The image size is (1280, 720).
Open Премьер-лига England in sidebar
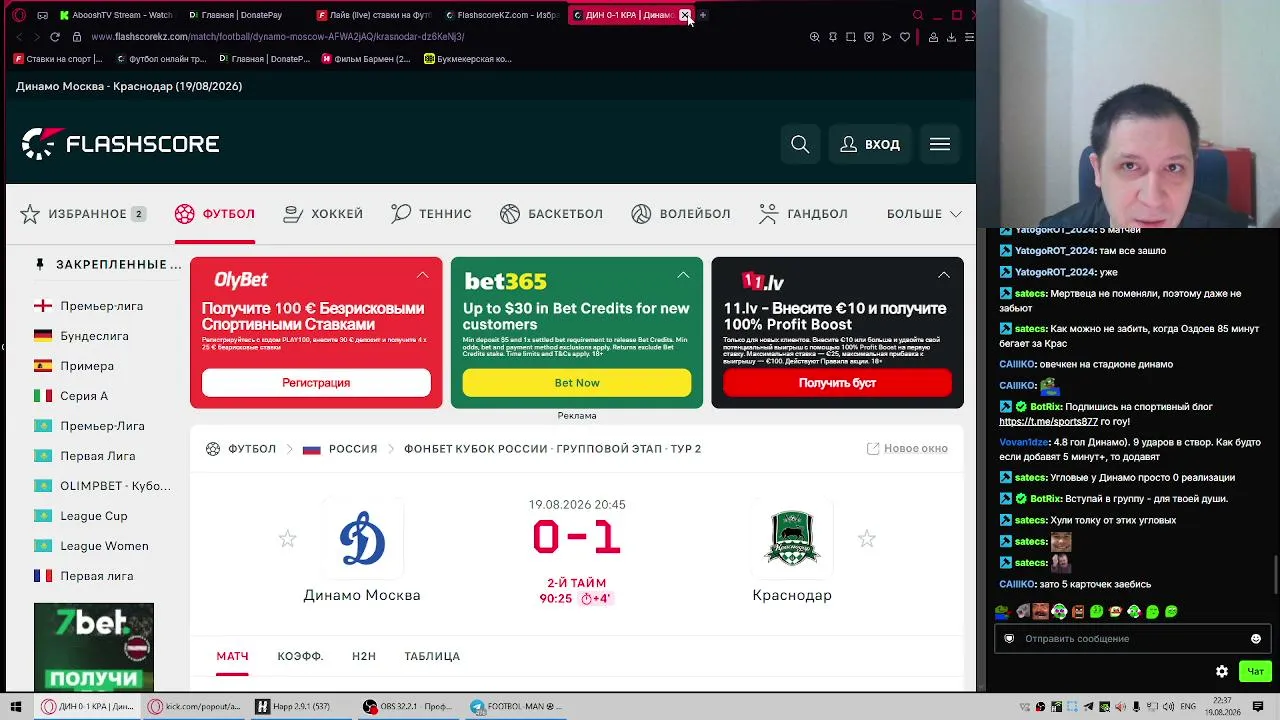101,306
